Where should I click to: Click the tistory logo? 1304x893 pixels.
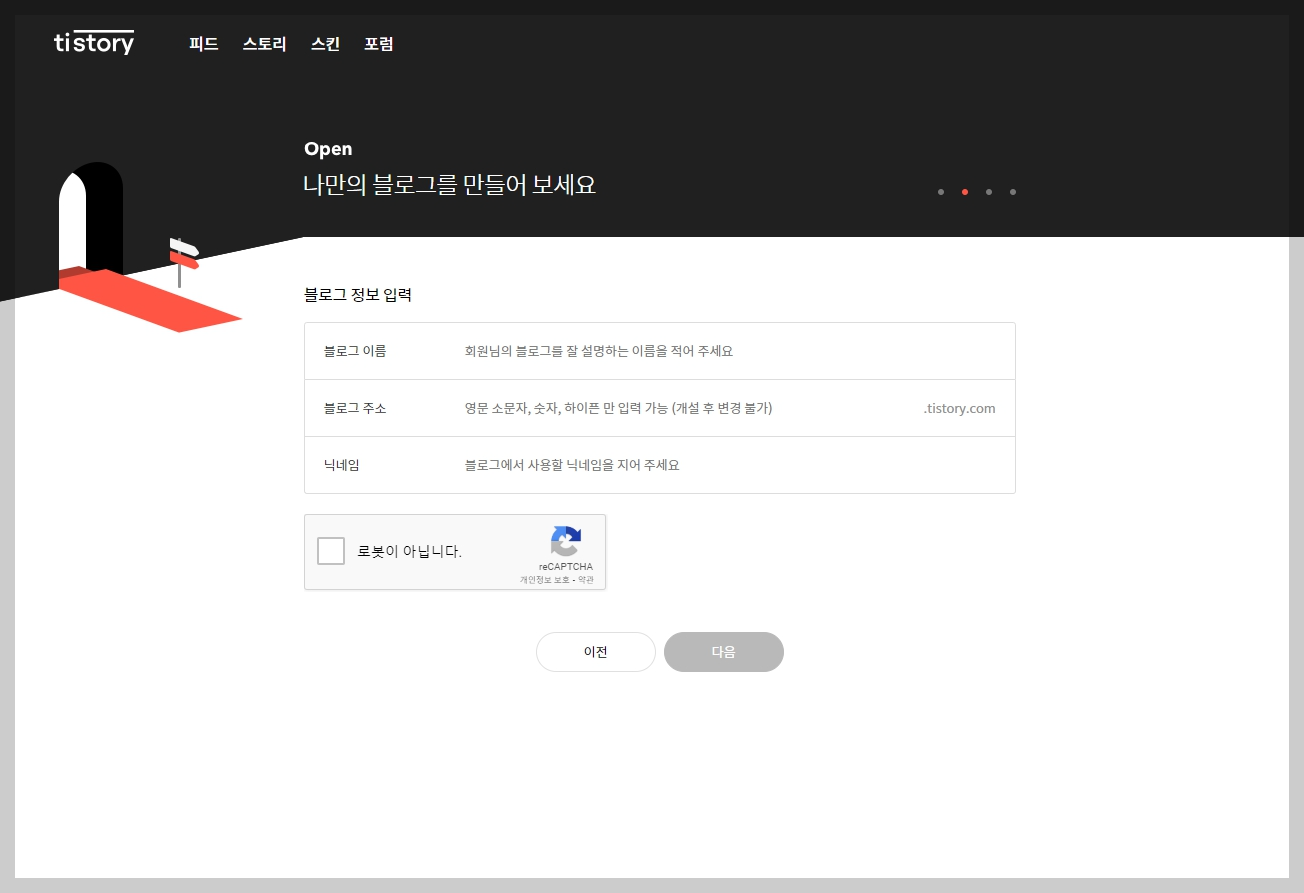(x=94, y=42)
